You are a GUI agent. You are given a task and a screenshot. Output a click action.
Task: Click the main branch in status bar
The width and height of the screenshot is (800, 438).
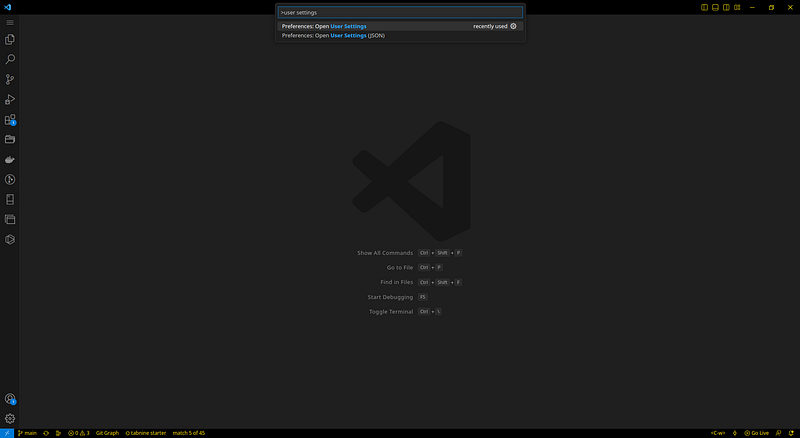pyautogui.click(x=28, y=433)
